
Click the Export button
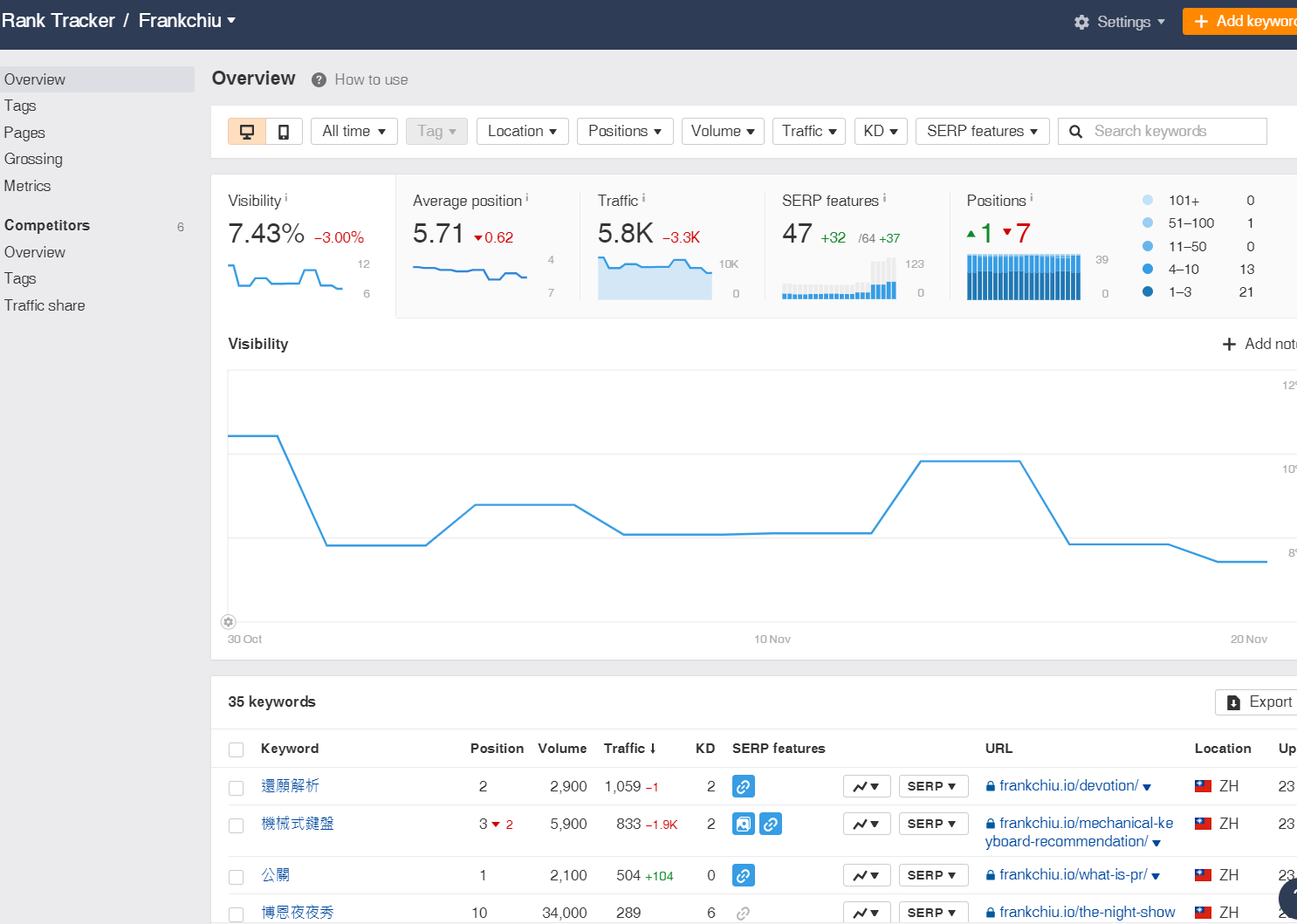[1259, 702]
